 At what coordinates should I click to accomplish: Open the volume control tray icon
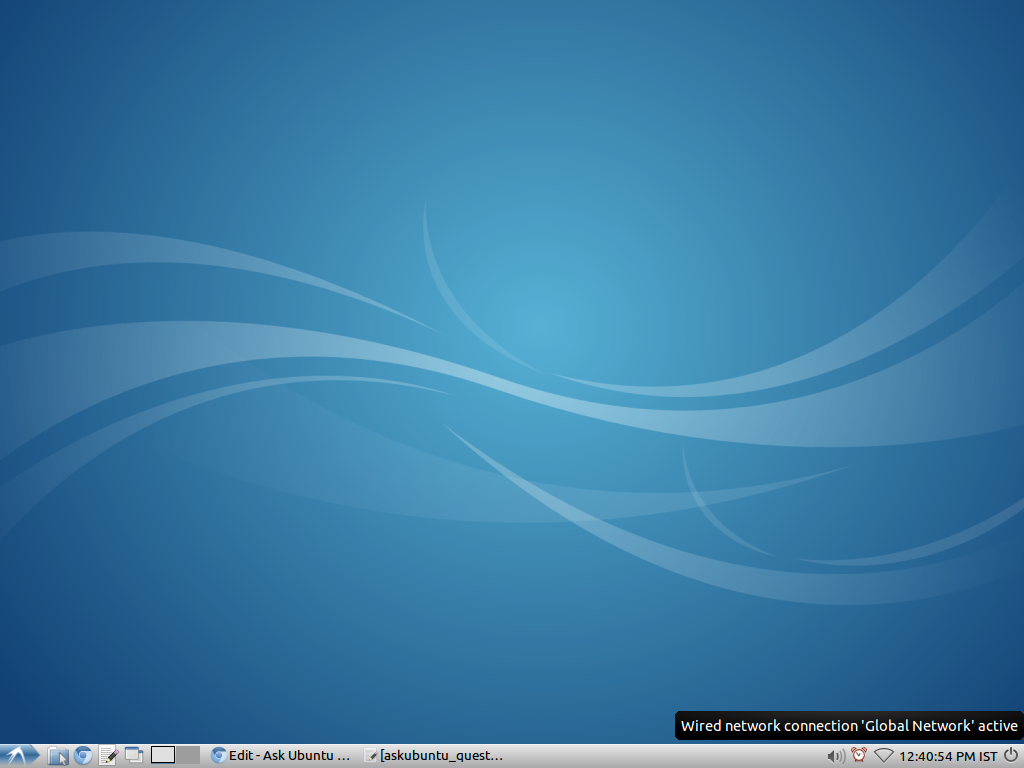(x=836, y=756)
